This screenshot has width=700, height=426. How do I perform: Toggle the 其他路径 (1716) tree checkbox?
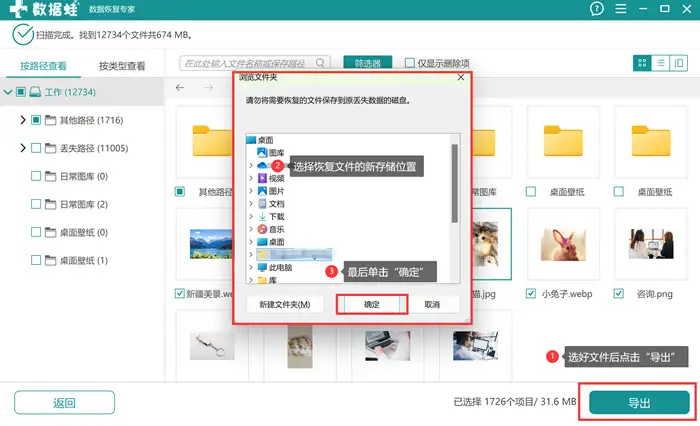36,120
